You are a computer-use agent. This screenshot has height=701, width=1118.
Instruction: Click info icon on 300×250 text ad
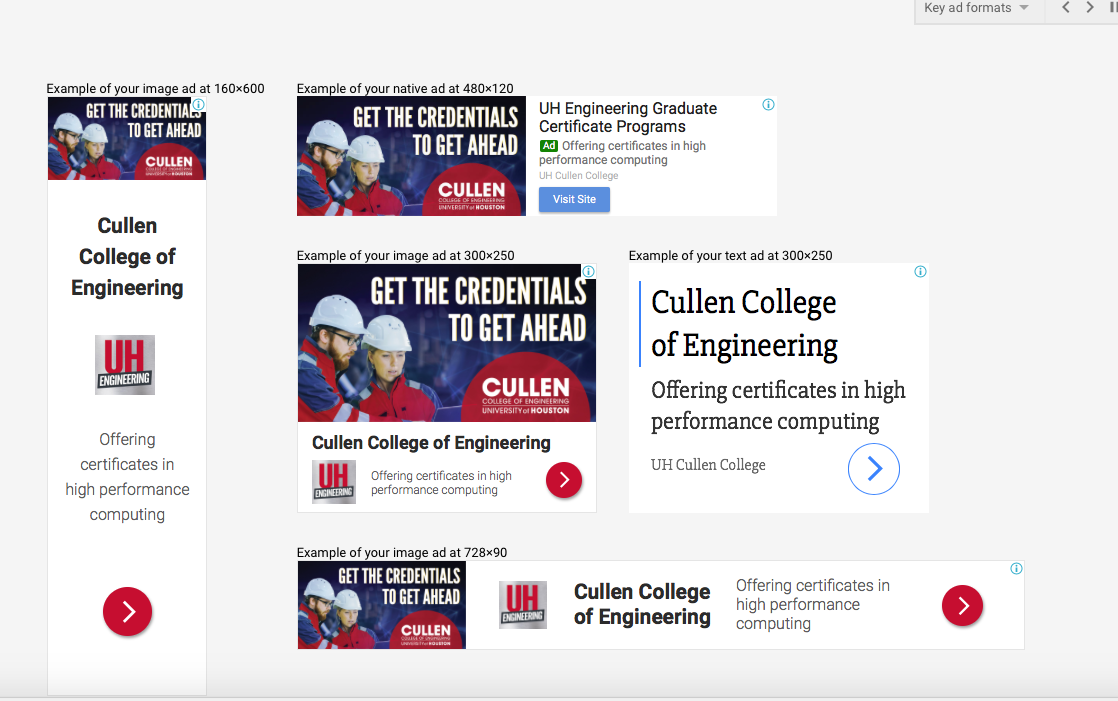click(x=920, y=272)
